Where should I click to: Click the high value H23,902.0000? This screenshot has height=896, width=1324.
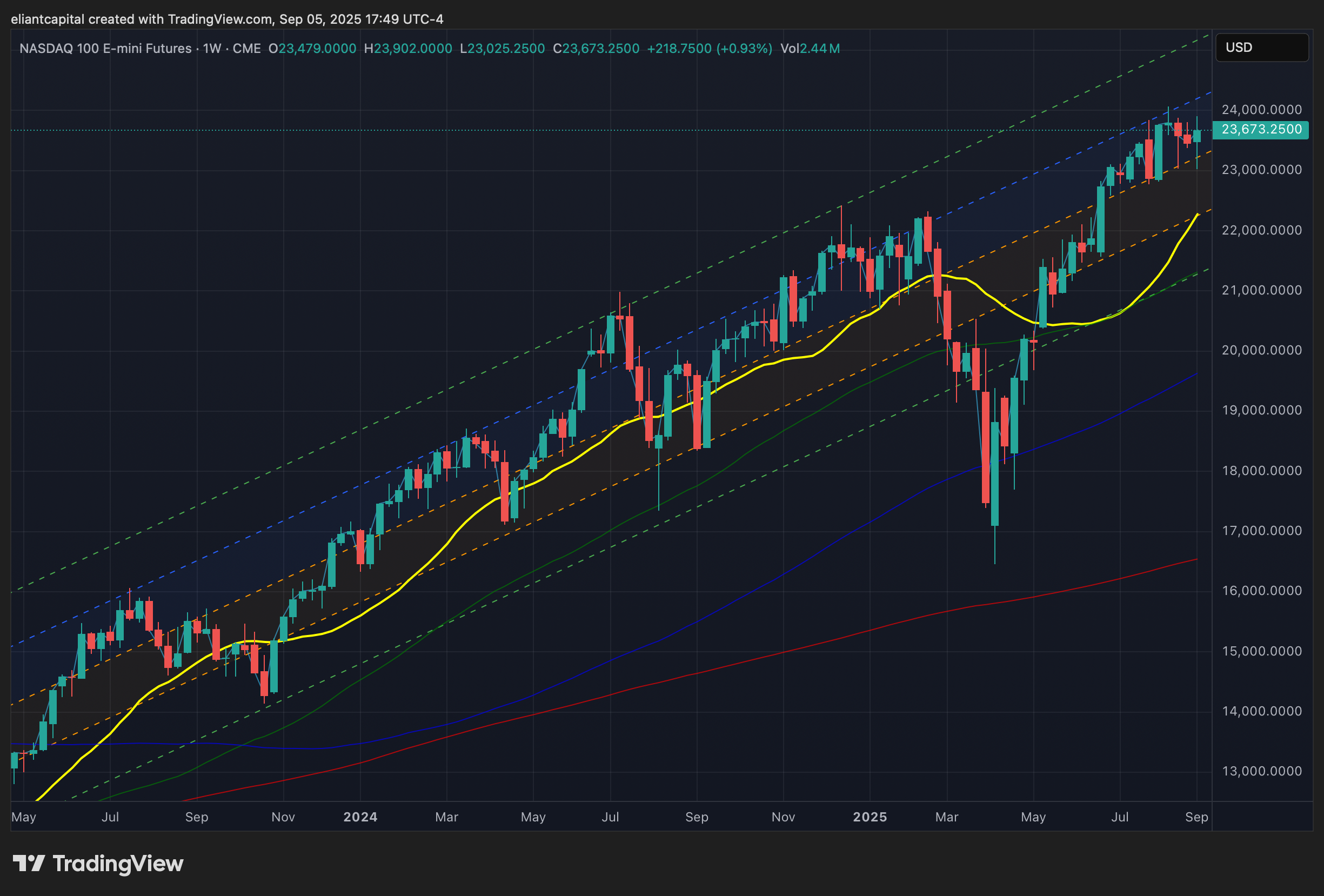[408, 49]
